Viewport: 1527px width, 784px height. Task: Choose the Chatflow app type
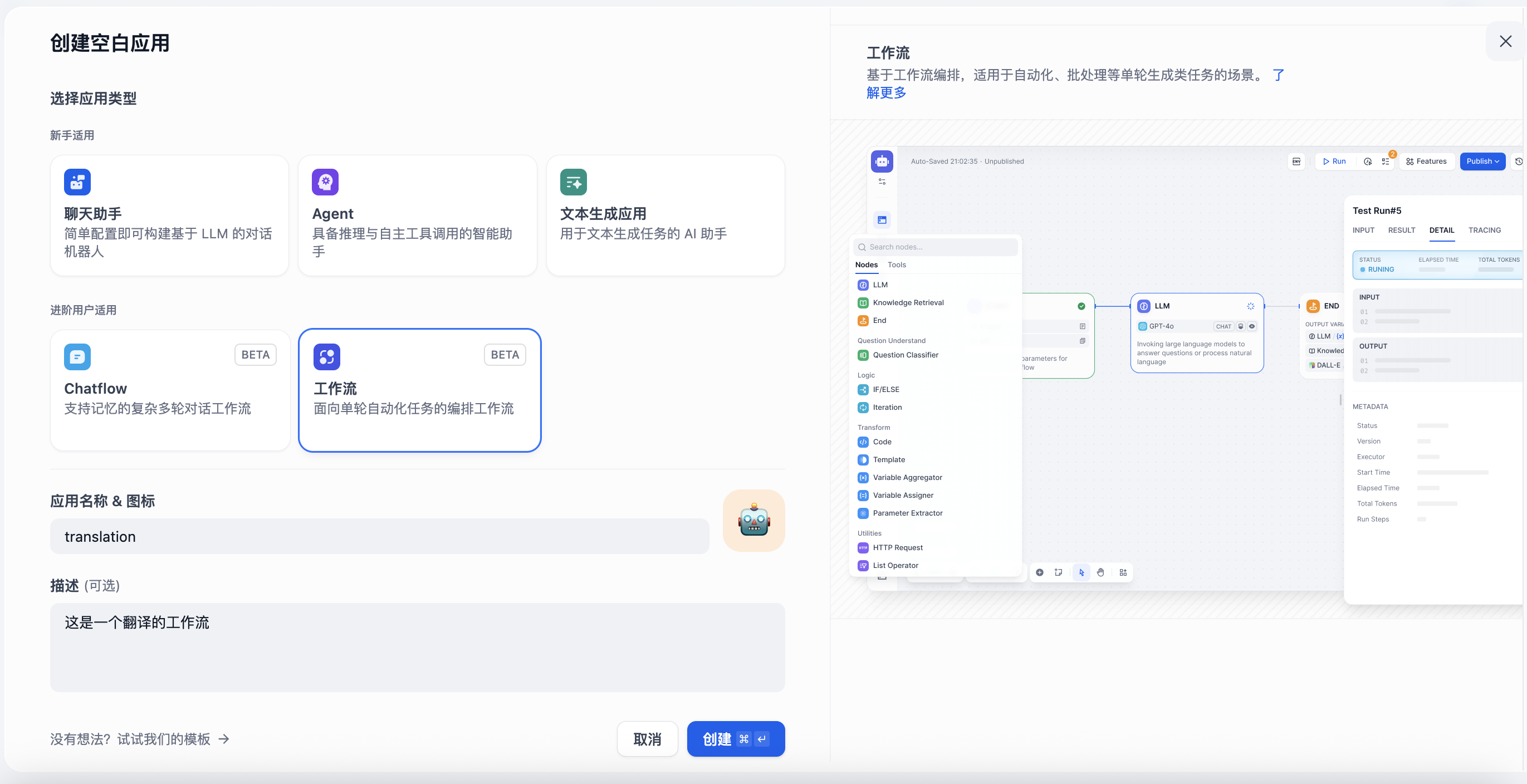pos(169,390)
